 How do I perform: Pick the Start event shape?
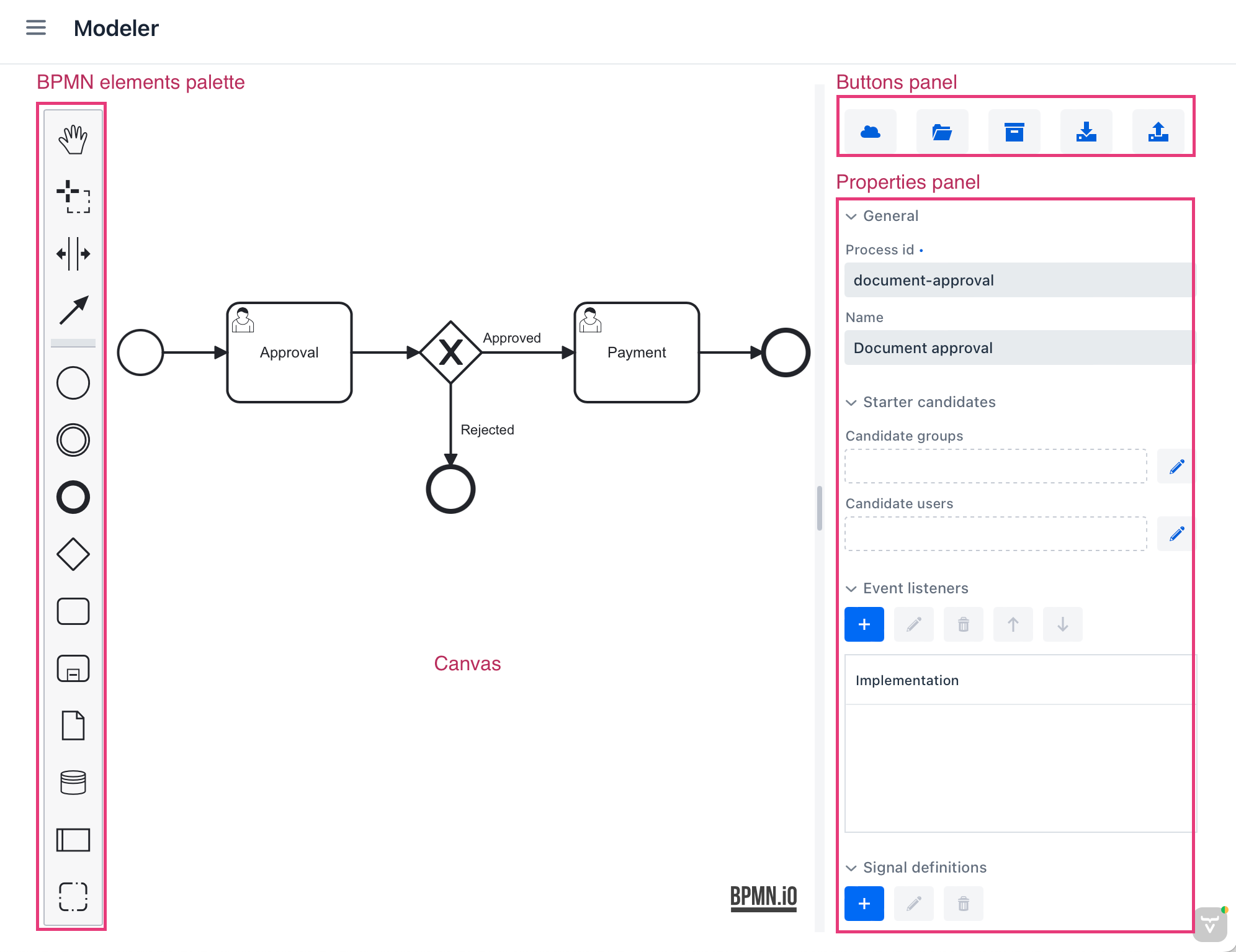(73, 383)
